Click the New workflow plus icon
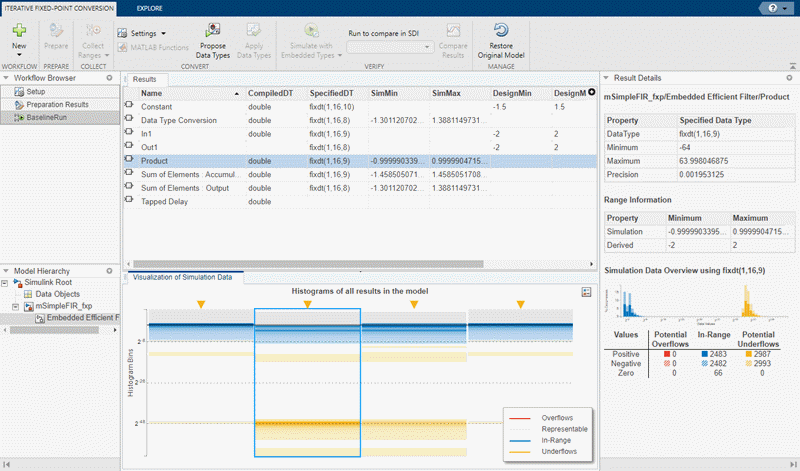This screenshot has width=800, height=471. point(19,32)
